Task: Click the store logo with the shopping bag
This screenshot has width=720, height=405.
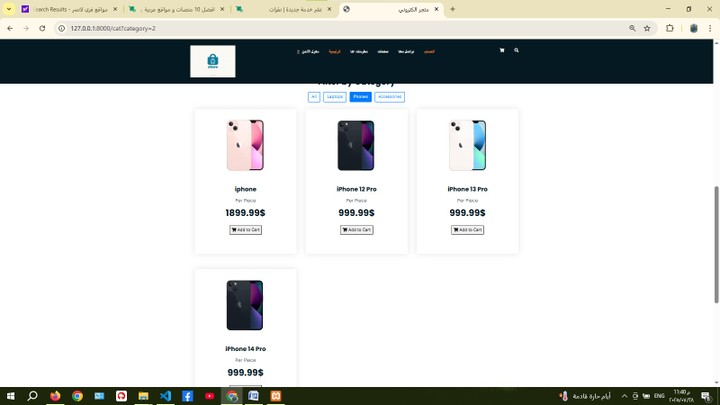Action: click(213, 61)
